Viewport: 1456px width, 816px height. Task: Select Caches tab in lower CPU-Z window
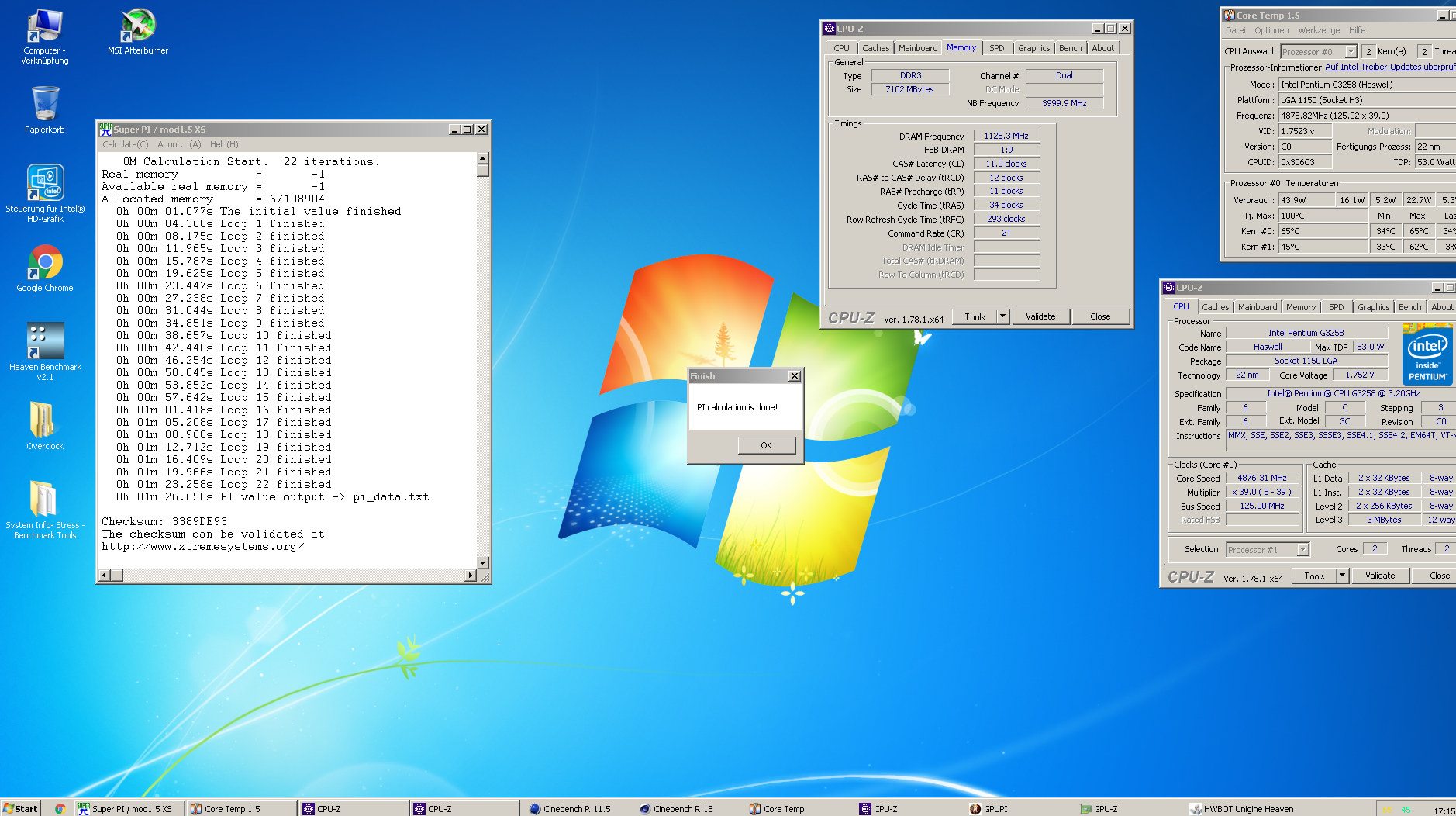pos(1215,307)
